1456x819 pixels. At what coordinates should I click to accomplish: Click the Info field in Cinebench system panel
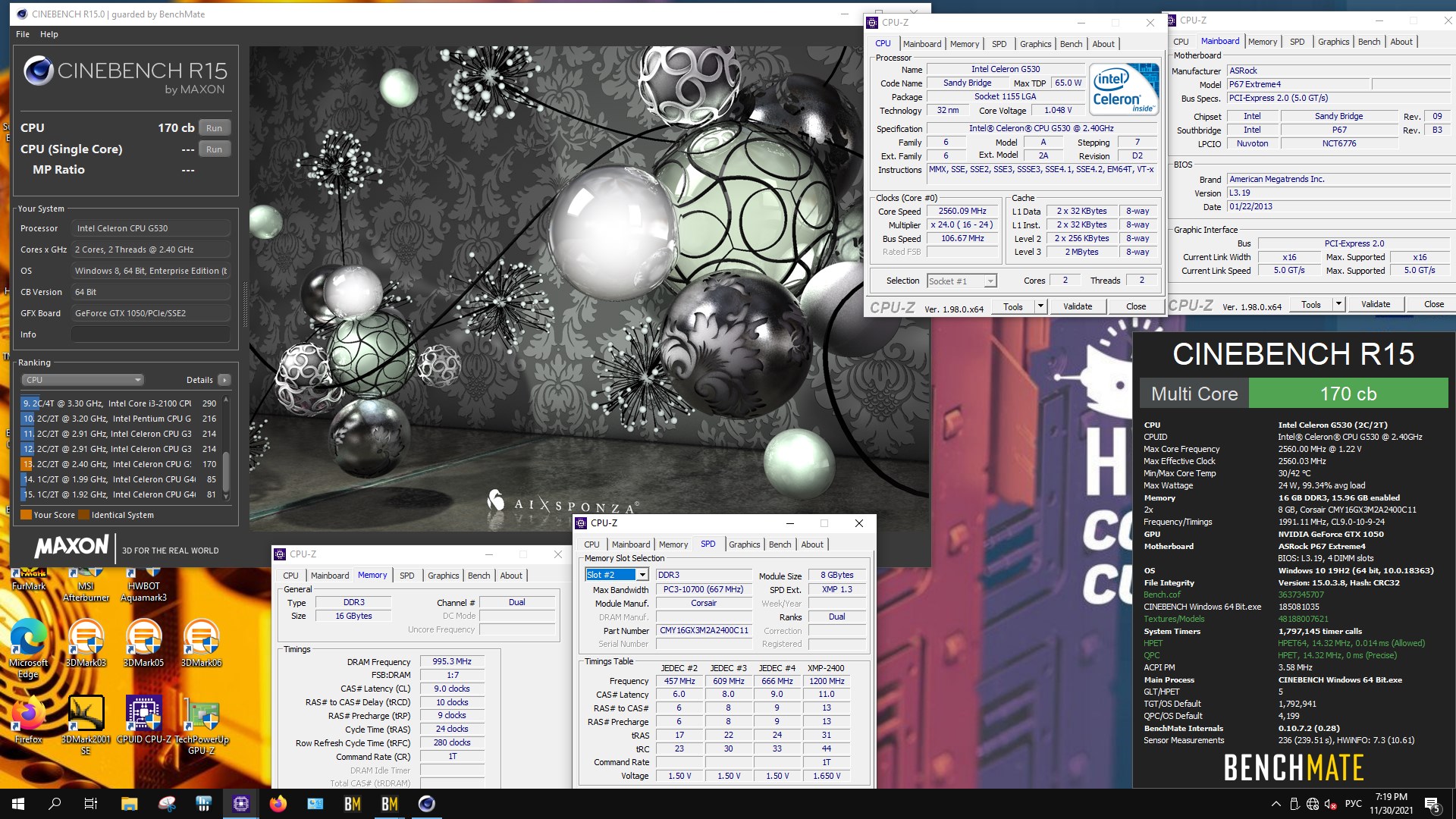[x=151, y=334]
